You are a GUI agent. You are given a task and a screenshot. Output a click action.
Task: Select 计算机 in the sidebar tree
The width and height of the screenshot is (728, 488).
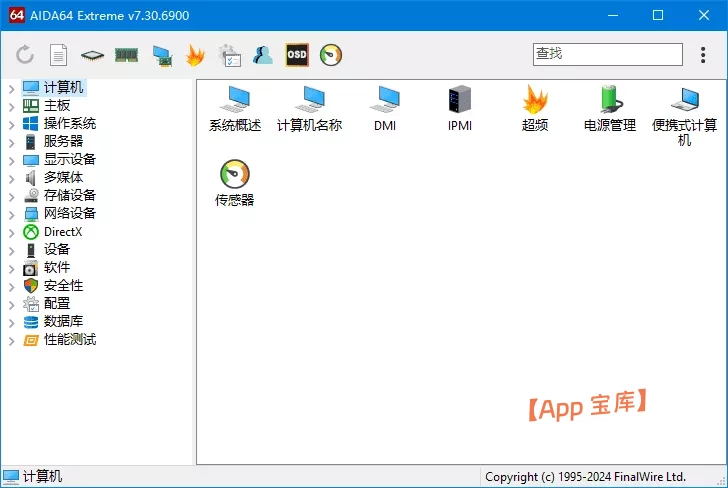tap(54, 87)
